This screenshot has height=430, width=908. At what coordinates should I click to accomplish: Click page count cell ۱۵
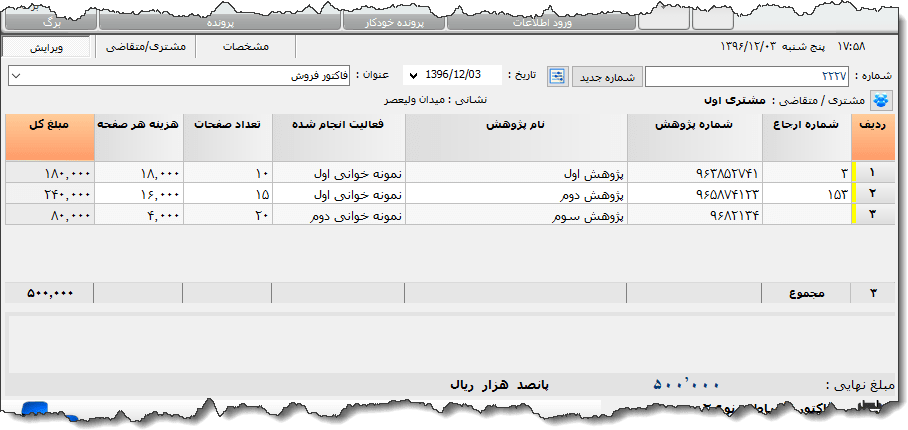coord(227,193)
